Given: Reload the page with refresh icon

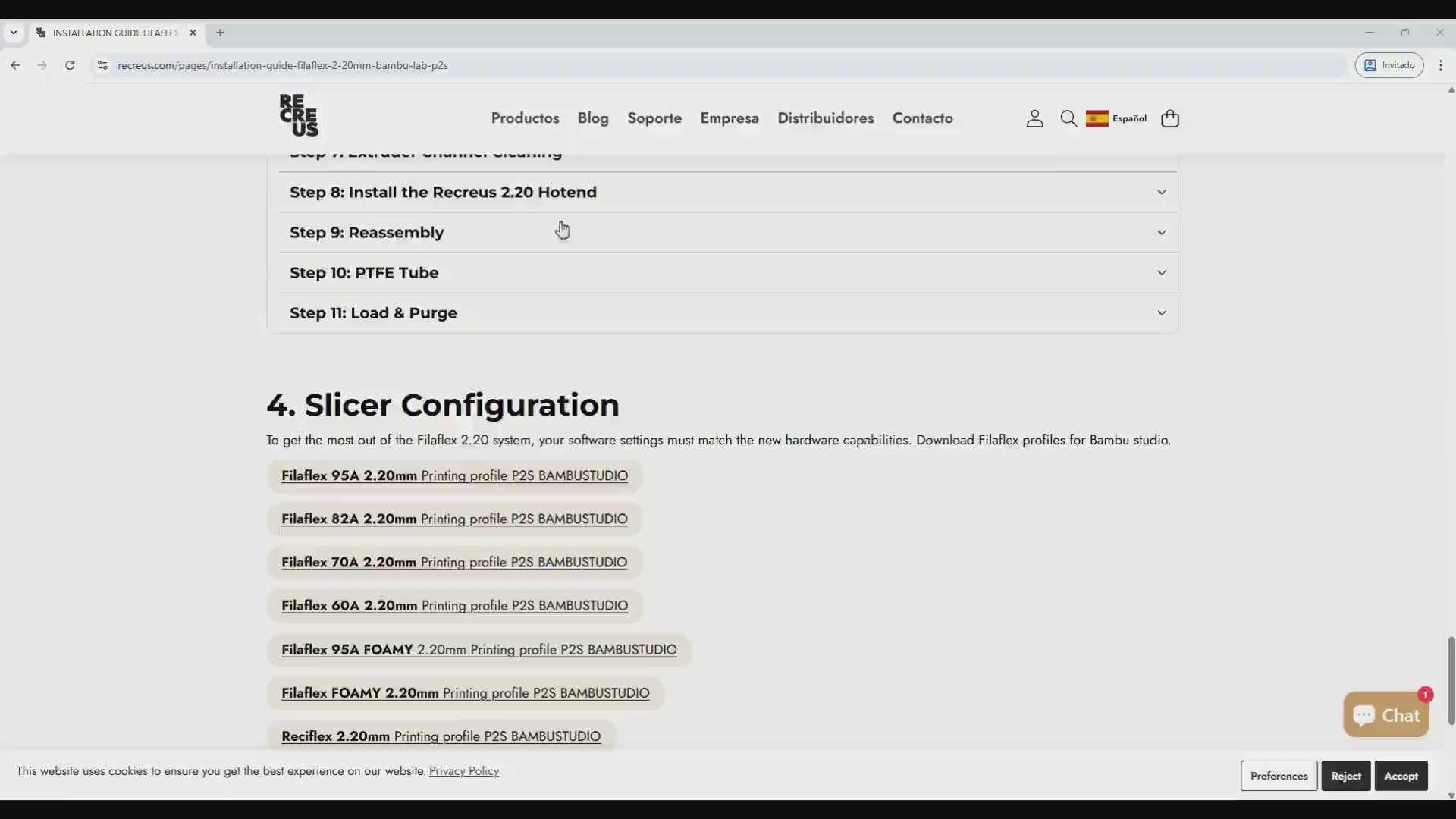Looking at the screenshot, I should 70,65.
